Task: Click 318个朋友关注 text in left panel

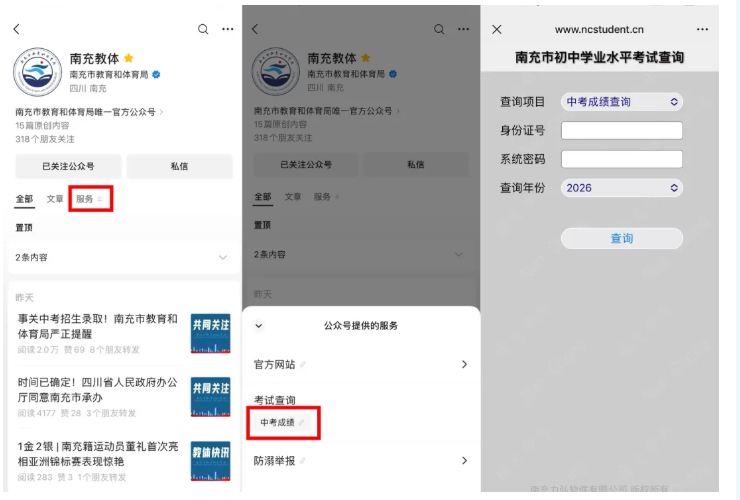Action: pyautogui.click(x=45, y=139)
